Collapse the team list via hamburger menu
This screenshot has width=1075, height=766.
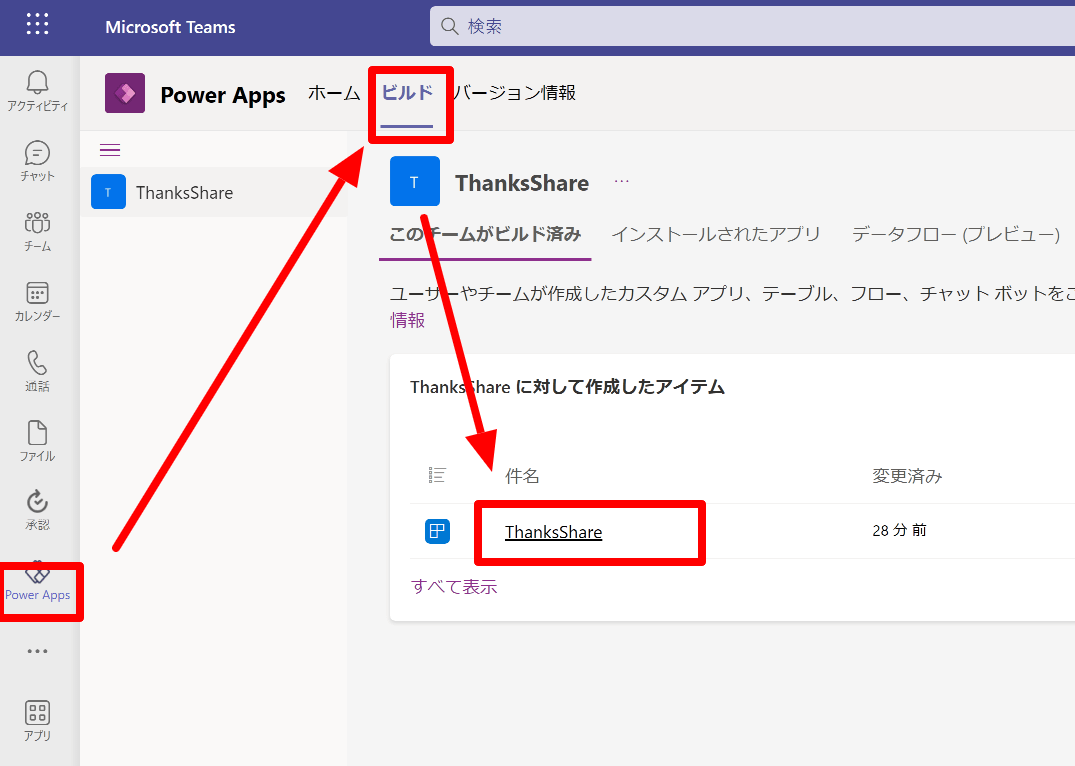[x=110, y=150]
